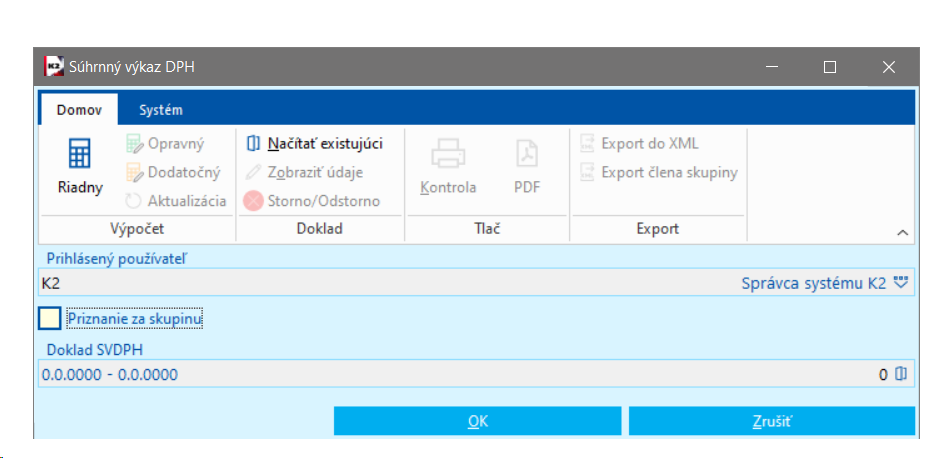Click the Aktualizácia refresh item

point(175,201)
